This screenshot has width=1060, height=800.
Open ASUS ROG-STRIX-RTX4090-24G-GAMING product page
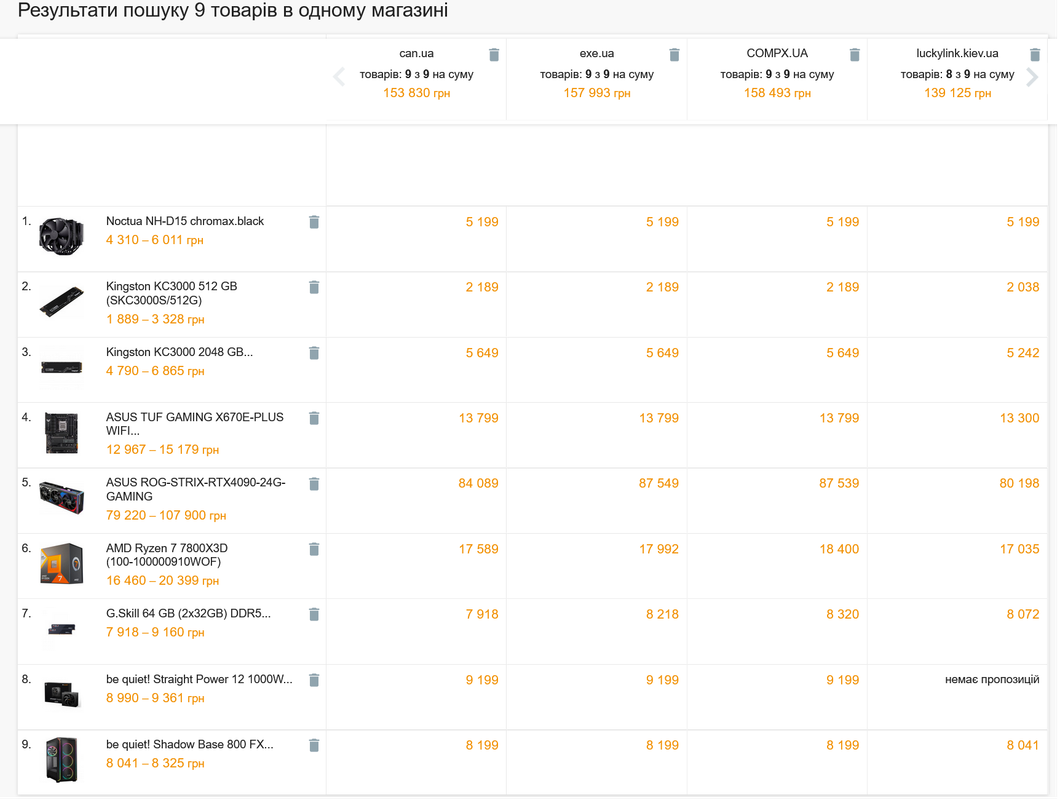[x=196, y=490]
